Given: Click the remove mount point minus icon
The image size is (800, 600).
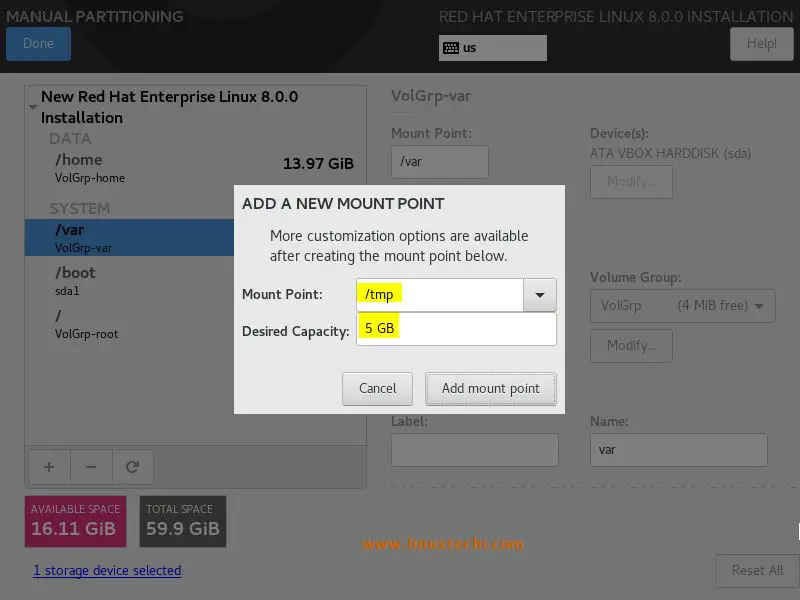Looking at the screenshot, I should coord(91,467).
